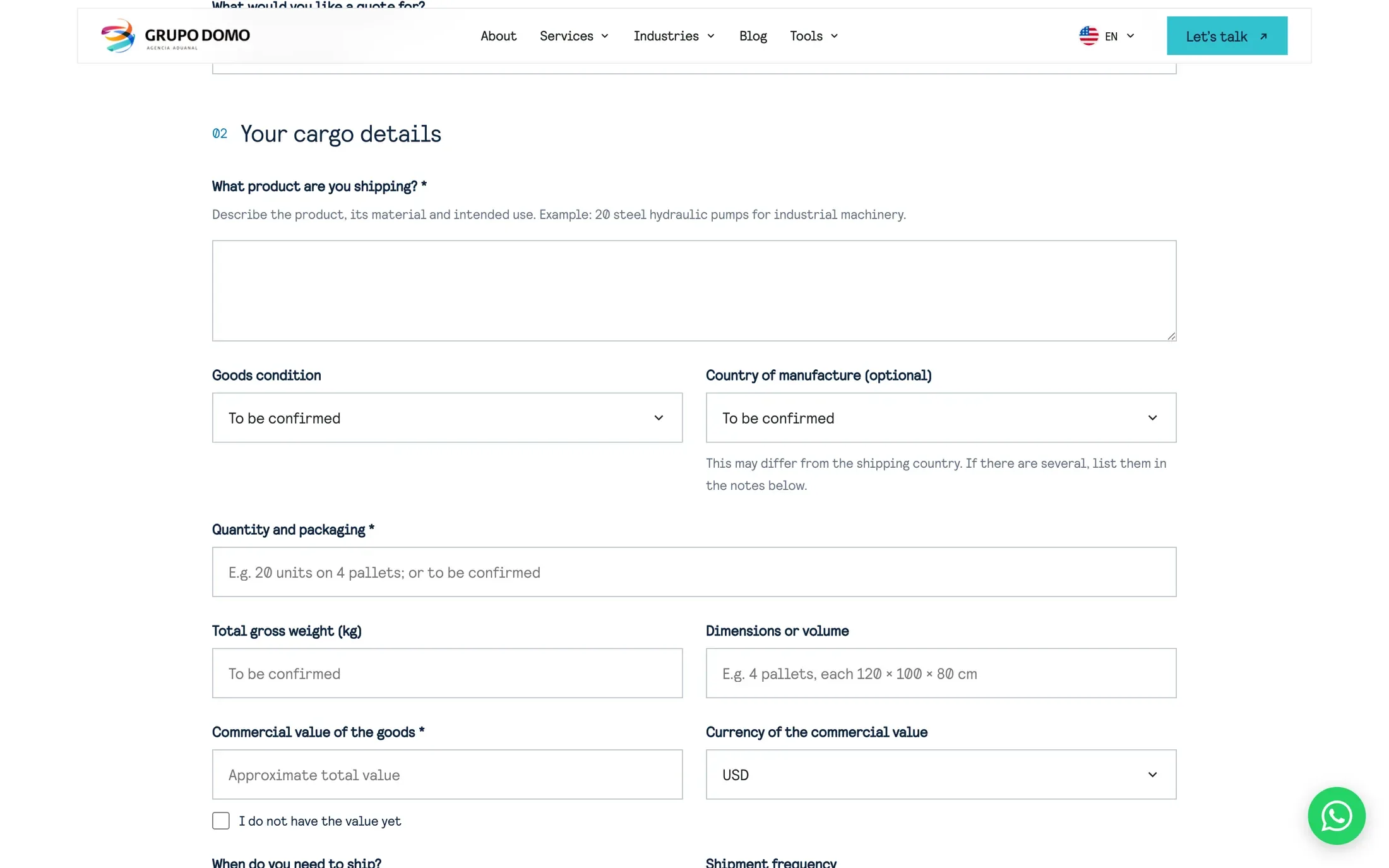Image resolution: width=1389 pixels, height=868 pixels.
Task: Click the Dimensions or volume field
Action: coord(941,673)
